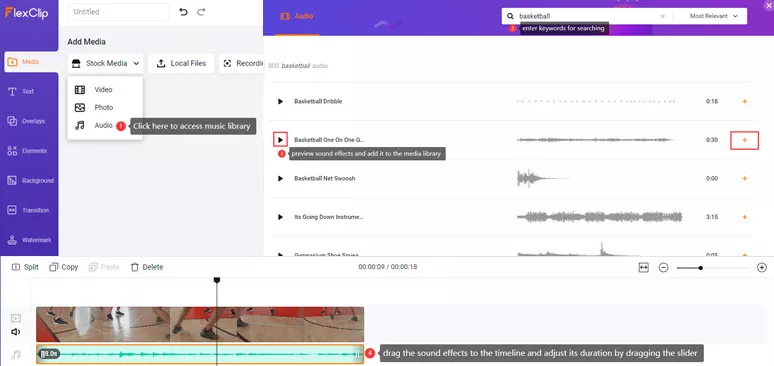Screen dimensions: 774x366
Task: Click the Paste button
Action: (104, 267)
